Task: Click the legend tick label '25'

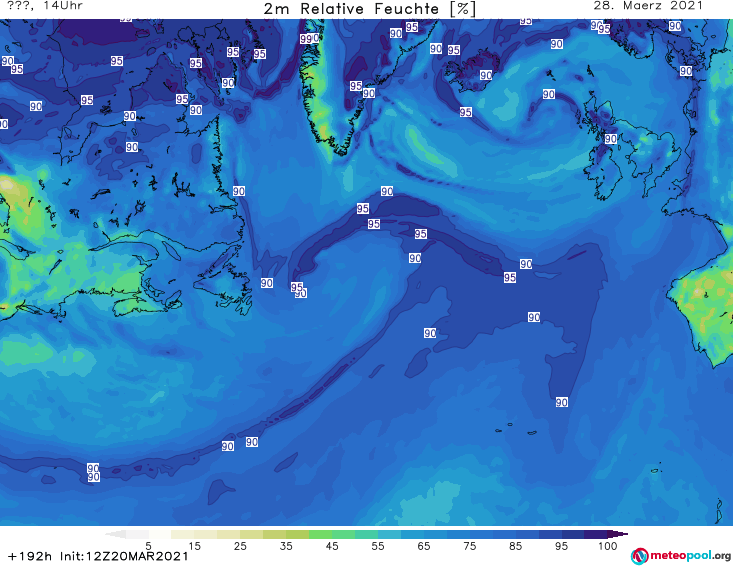Action: coord(240,546)
